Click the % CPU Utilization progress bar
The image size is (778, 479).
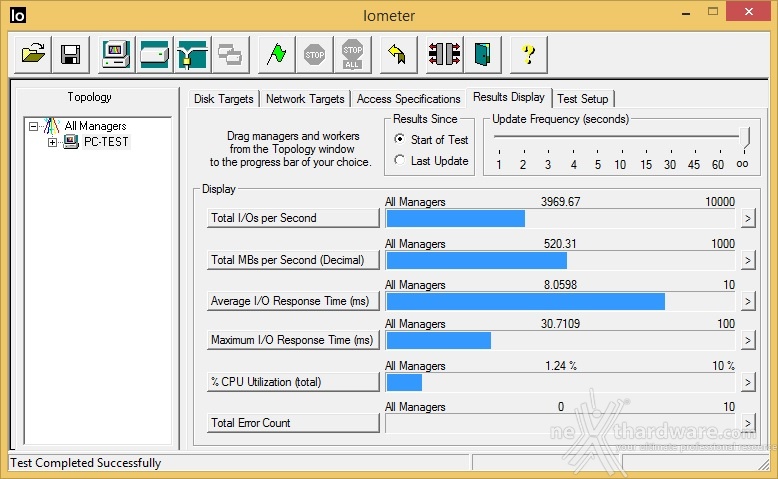[x=560, y=382]
